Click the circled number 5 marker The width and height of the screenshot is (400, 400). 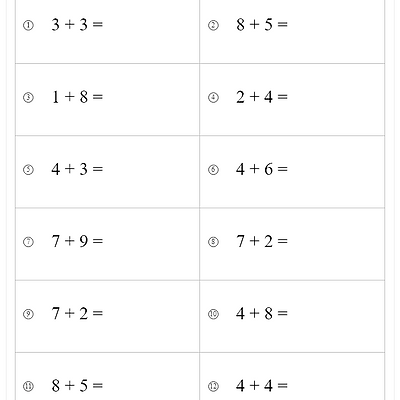click(x=28, y=170)
